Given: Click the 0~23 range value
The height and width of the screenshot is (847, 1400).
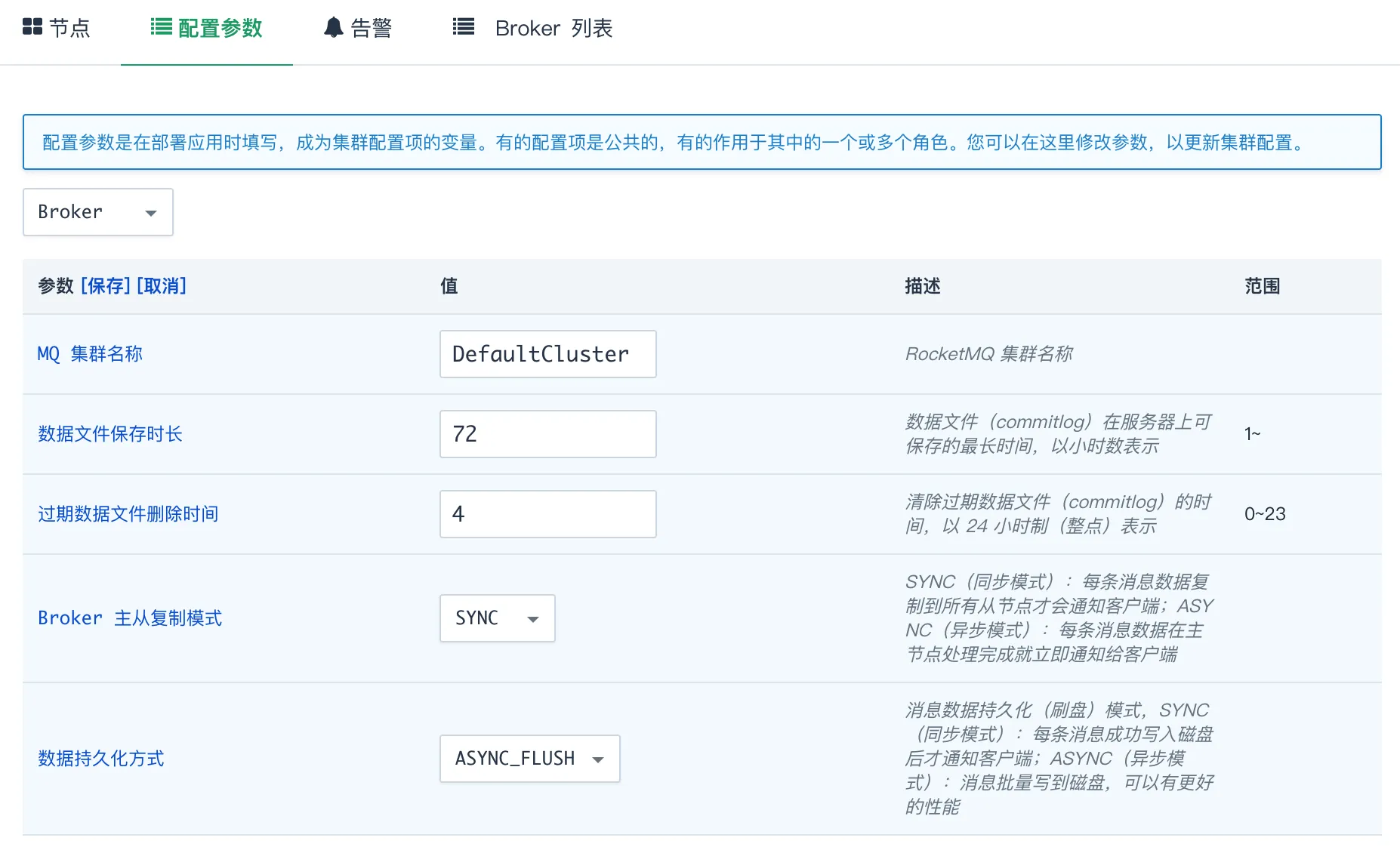Looking at the screenshot, I should [x=1265, y=514].
